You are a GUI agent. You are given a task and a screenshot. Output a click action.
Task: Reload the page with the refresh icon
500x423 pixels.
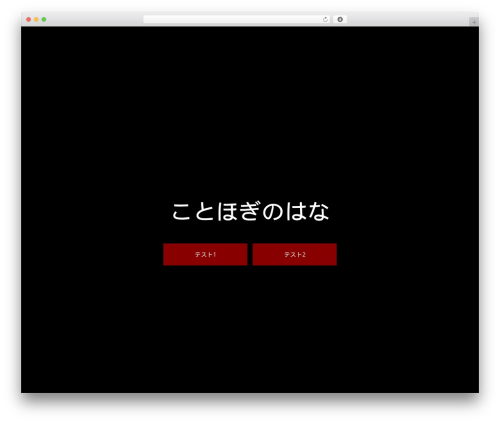325,19
